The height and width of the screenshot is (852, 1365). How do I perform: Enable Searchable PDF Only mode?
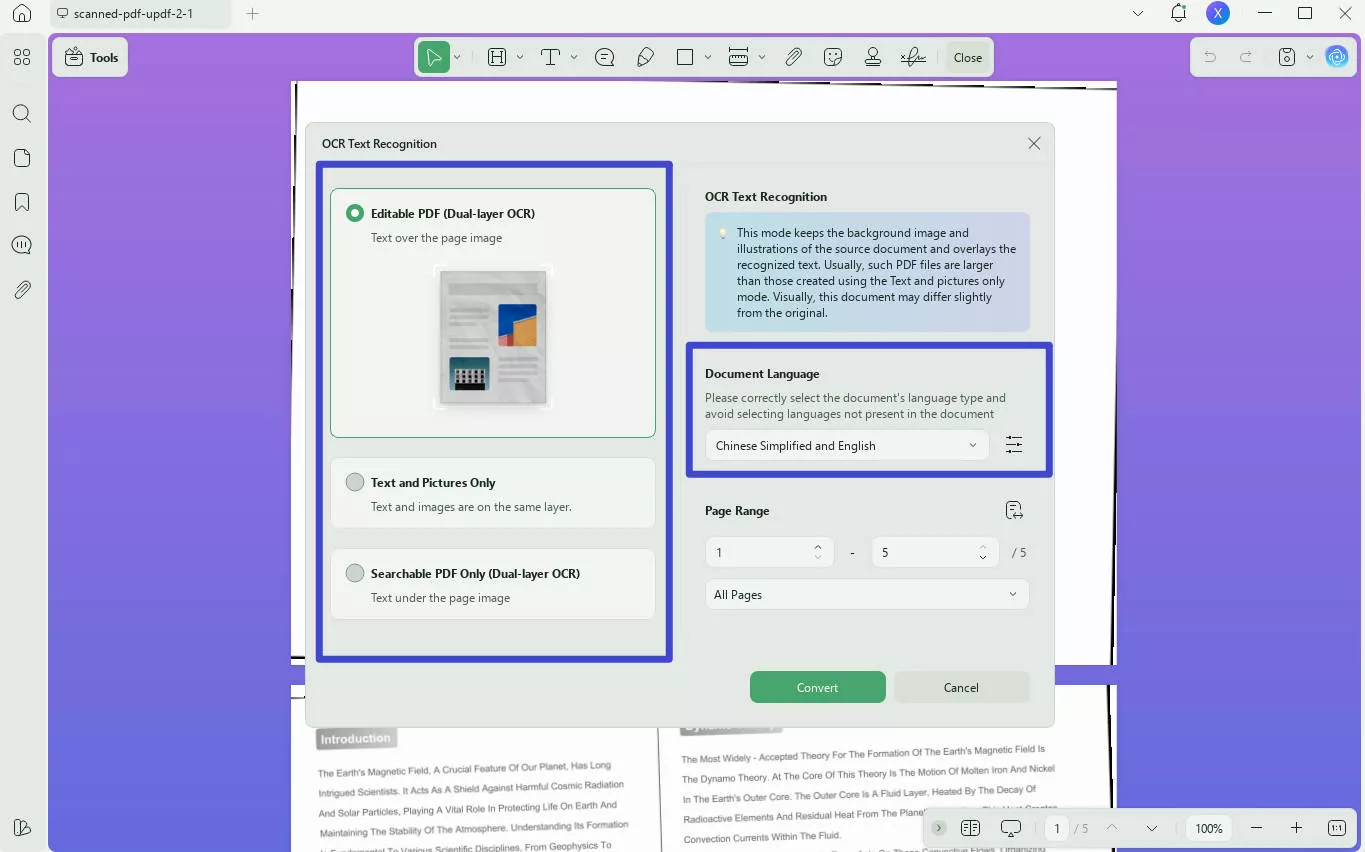(354, 573)
